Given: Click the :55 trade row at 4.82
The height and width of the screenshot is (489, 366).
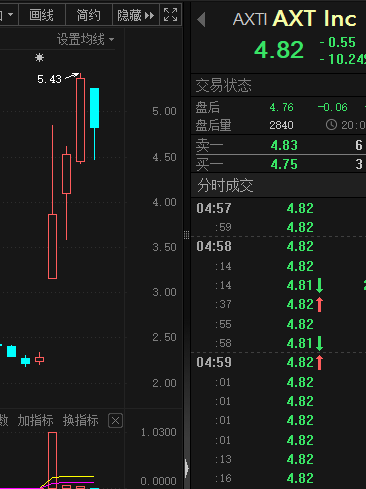Looking at the screenshot, I should 279,324.
